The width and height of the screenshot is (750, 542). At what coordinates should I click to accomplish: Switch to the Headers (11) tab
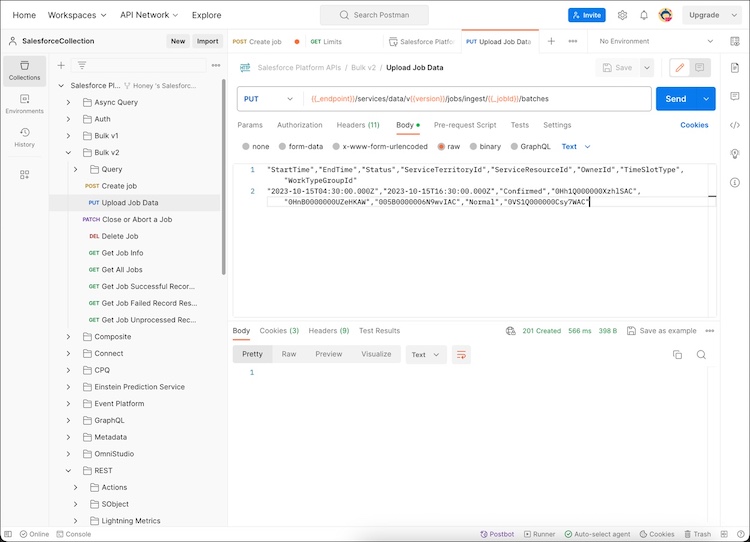coord(358,125)
